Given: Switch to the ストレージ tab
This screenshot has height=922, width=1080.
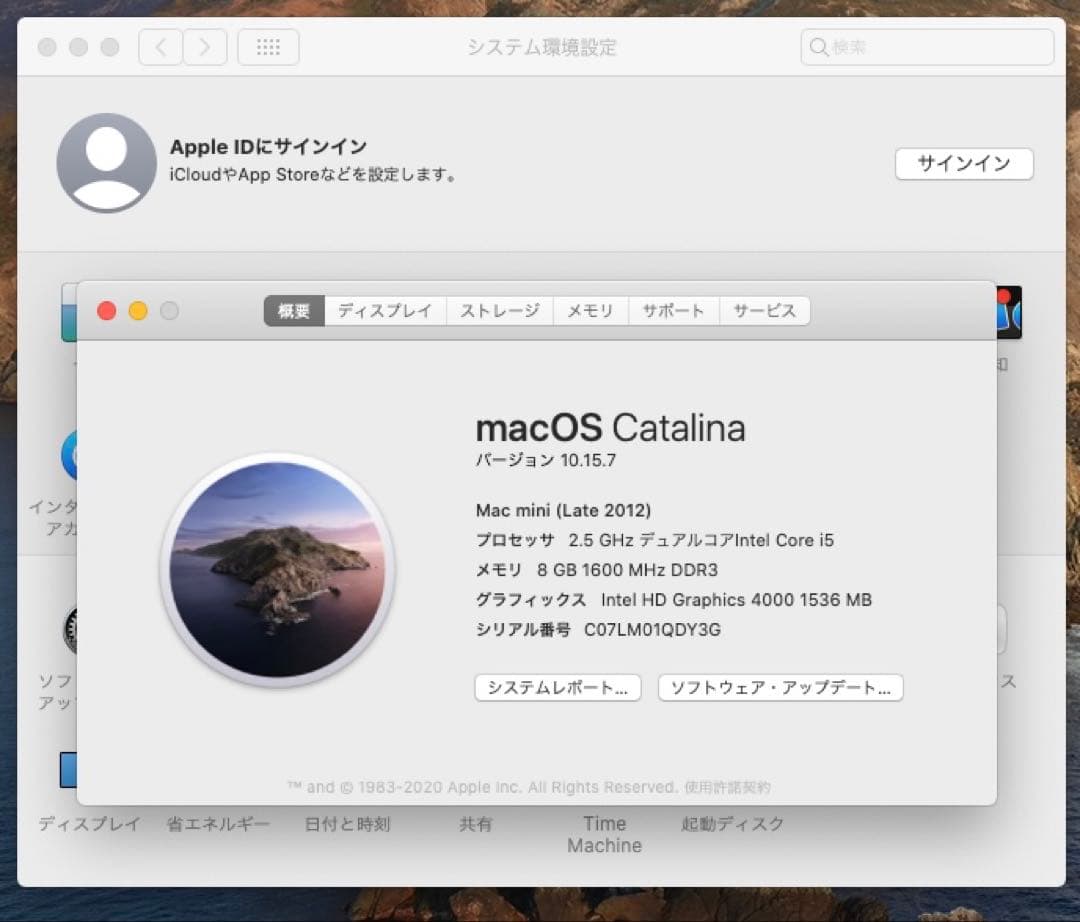Looking at the screenshot, I should (x=499, y=311).
